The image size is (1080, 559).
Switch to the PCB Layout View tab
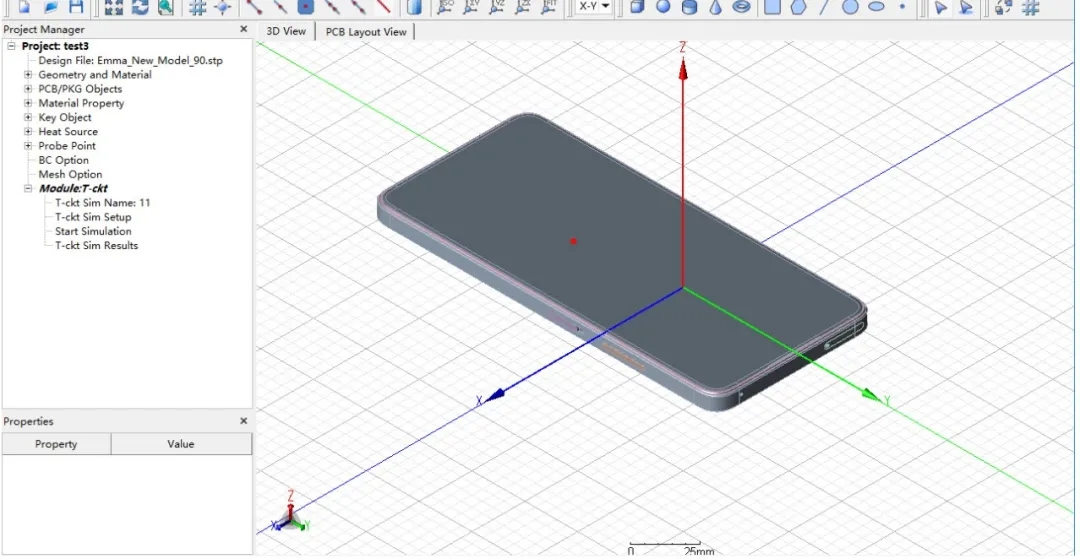coord(366,32)
